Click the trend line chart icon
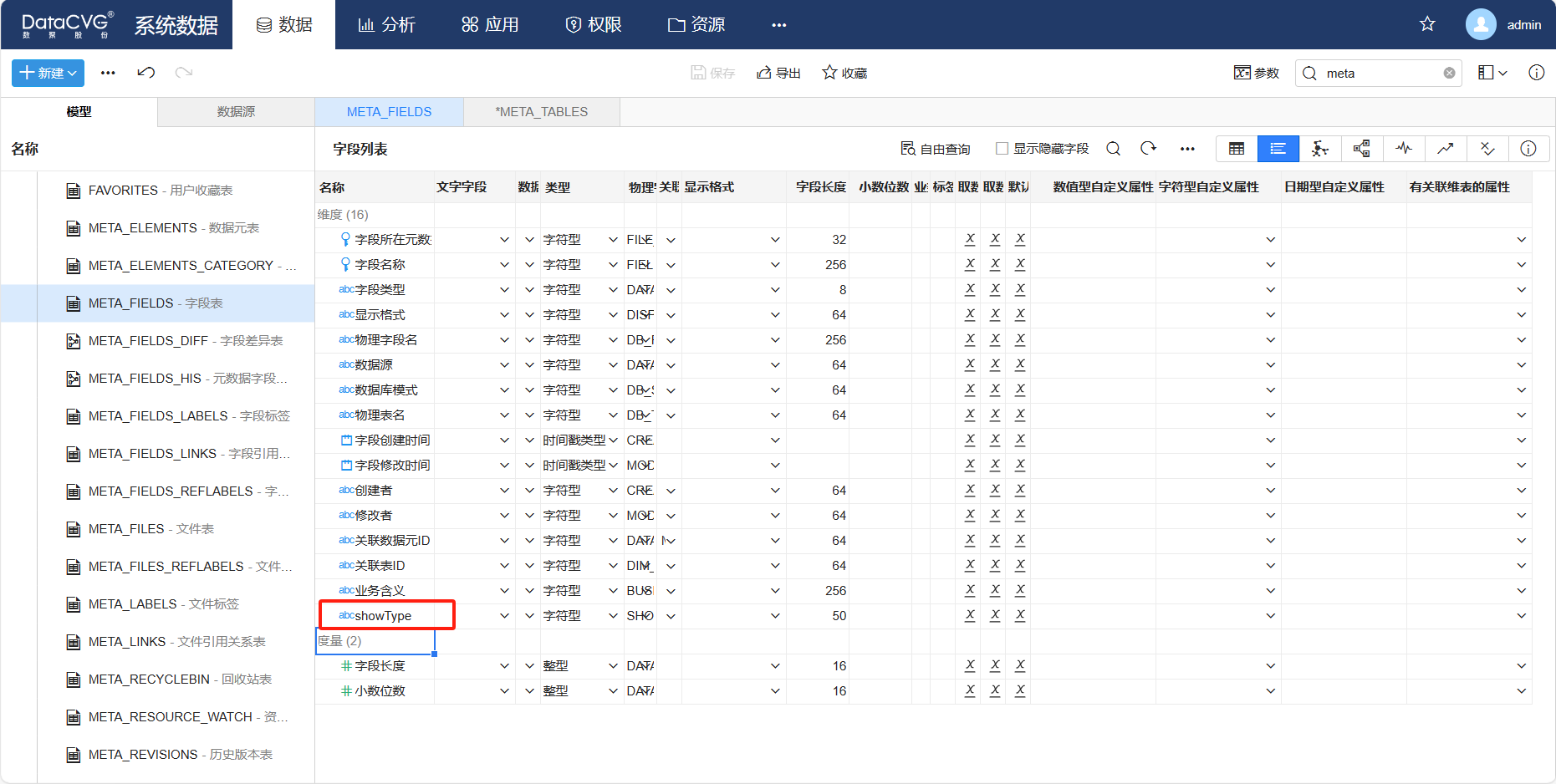Image resolution: width=1556 pixels, height=784 pixels. coord(1445,149)
